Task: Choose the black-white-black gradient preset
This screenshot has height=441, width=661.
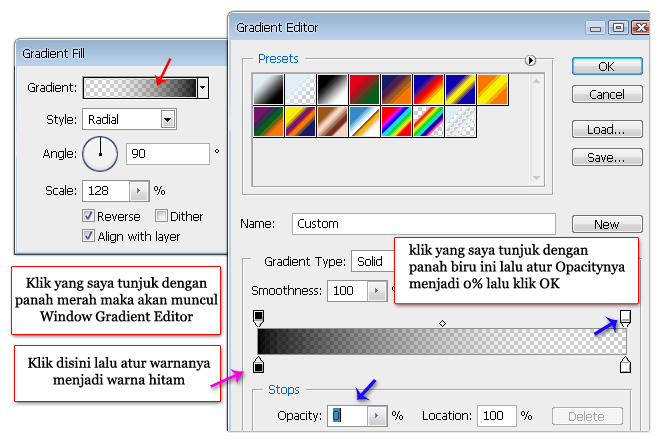Action: coord(332,89)
